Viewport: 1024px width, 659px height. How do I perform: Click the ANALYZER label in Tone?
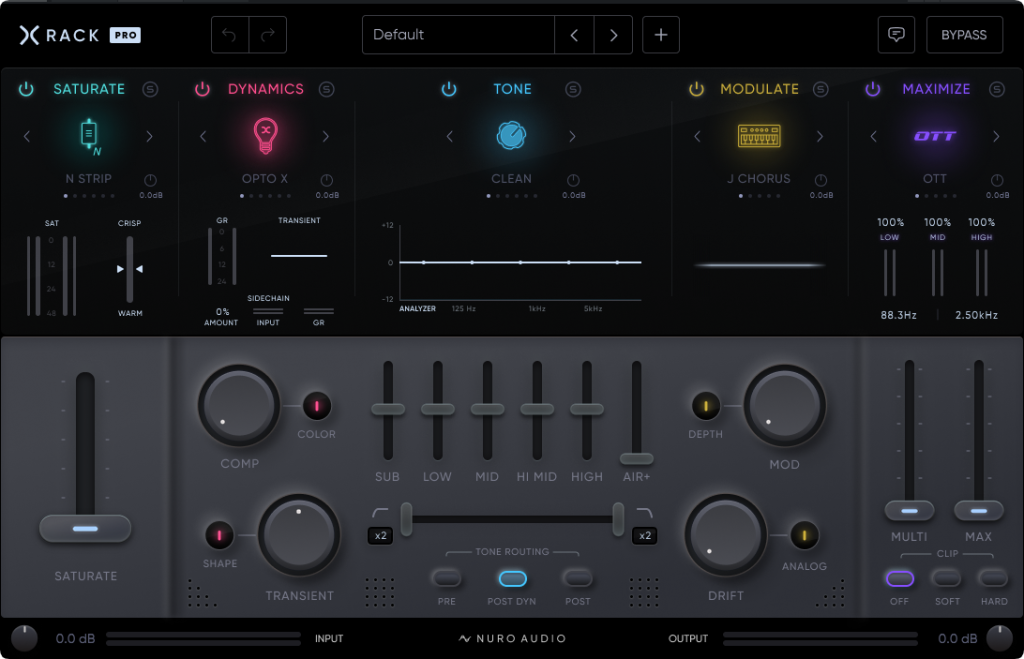(x=417, y=308)
